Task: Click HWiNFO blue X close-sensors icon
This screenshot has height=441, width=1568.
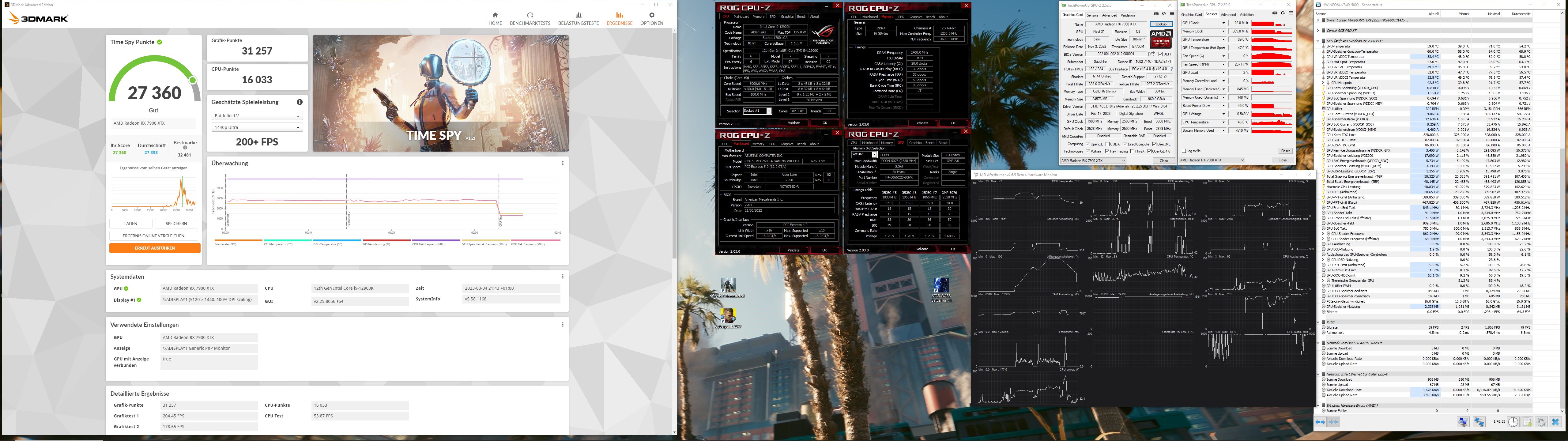Action: click(1555, 422)
